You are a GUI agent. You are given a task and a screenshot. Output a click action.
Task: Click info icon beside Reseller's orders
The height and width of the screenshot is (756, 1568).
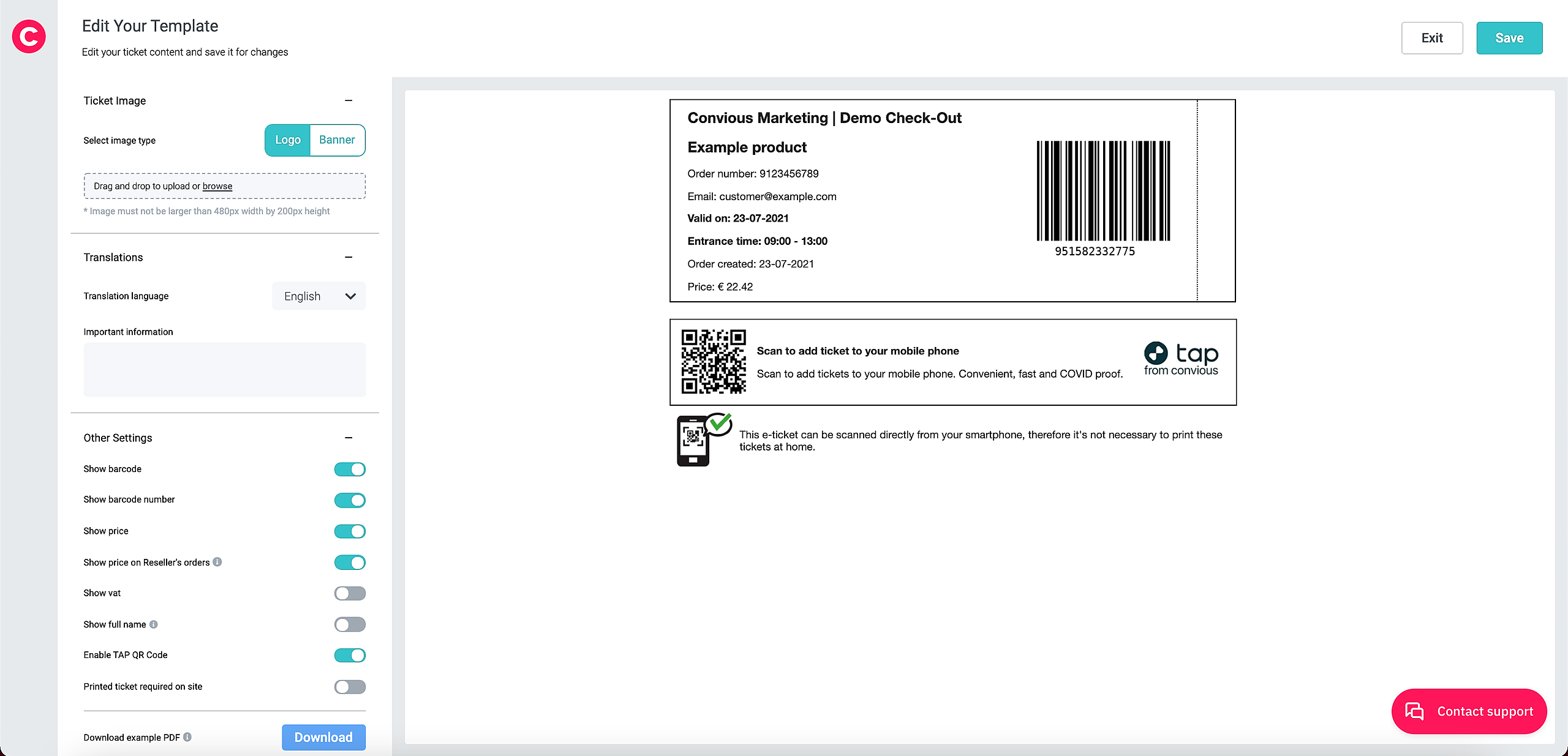(x=217, y=562)
